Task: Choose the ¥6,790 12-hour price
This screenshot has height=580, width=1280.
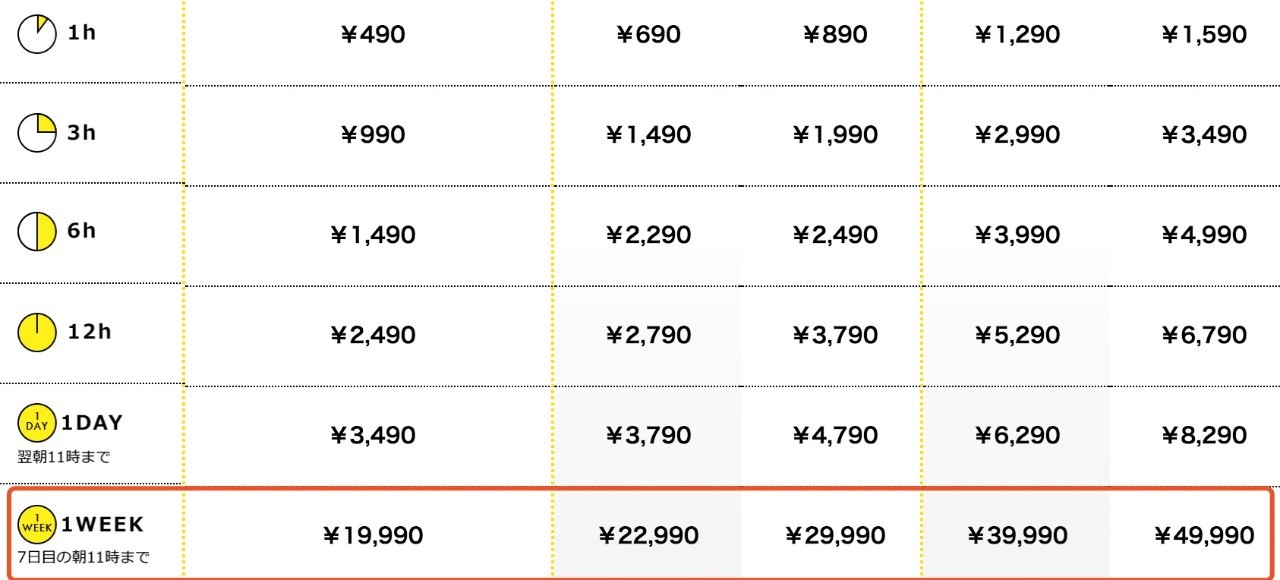Action: (x=1203, y=335)
